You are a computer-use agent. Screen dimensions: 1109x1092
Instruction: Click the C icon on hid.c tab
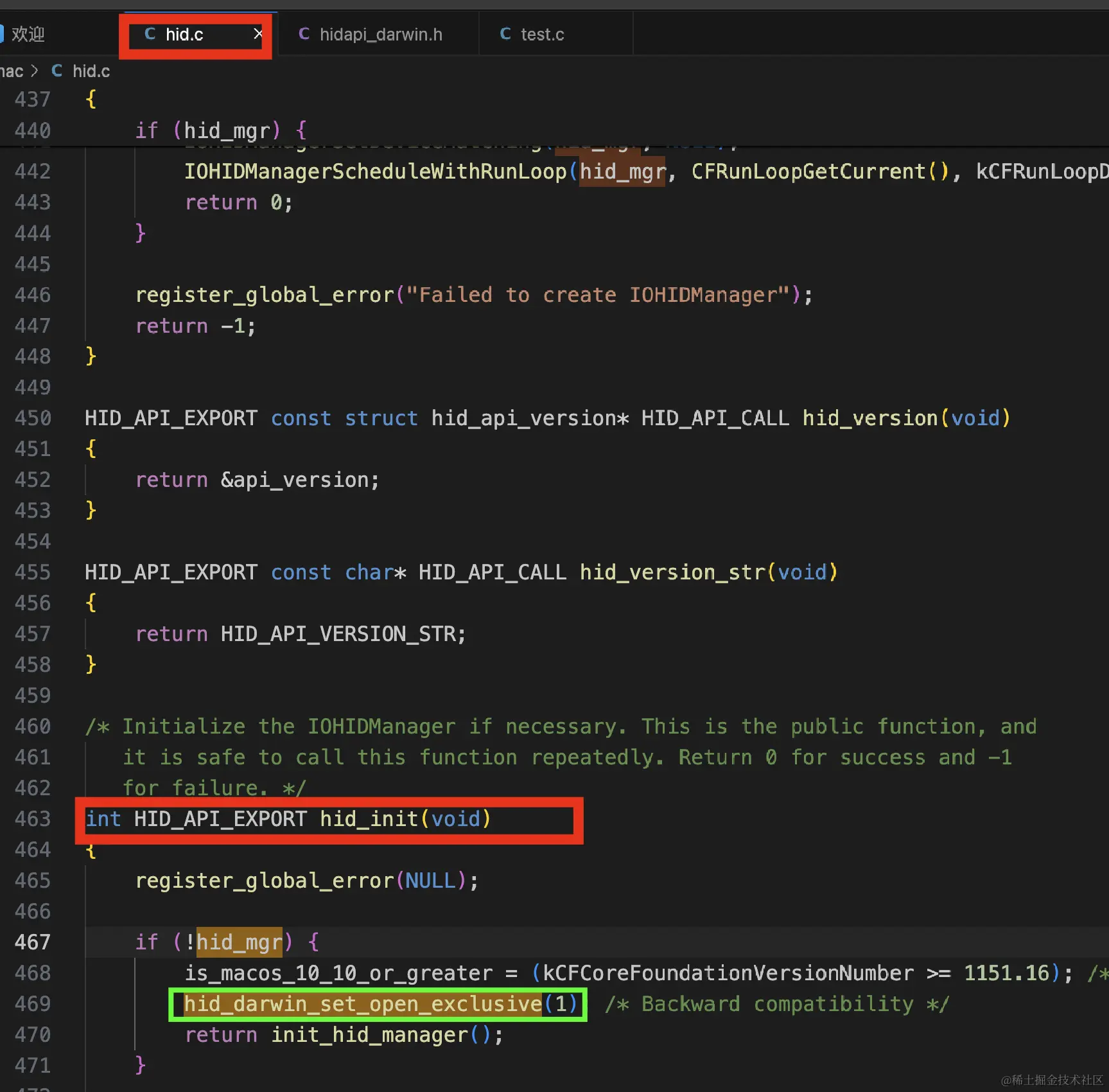click(150, 34)
